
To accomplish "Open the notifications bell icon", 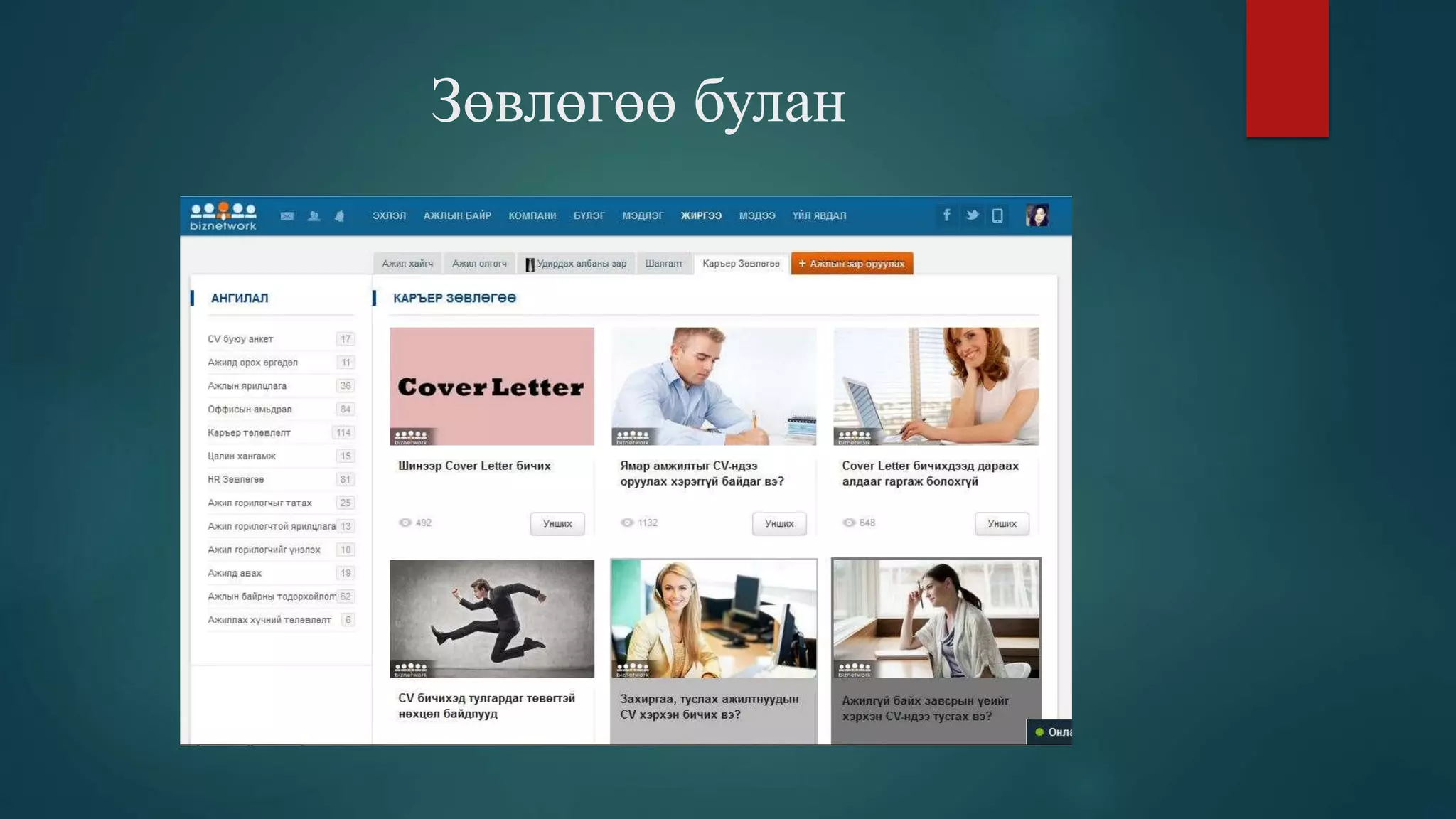I will pos(340,216).
